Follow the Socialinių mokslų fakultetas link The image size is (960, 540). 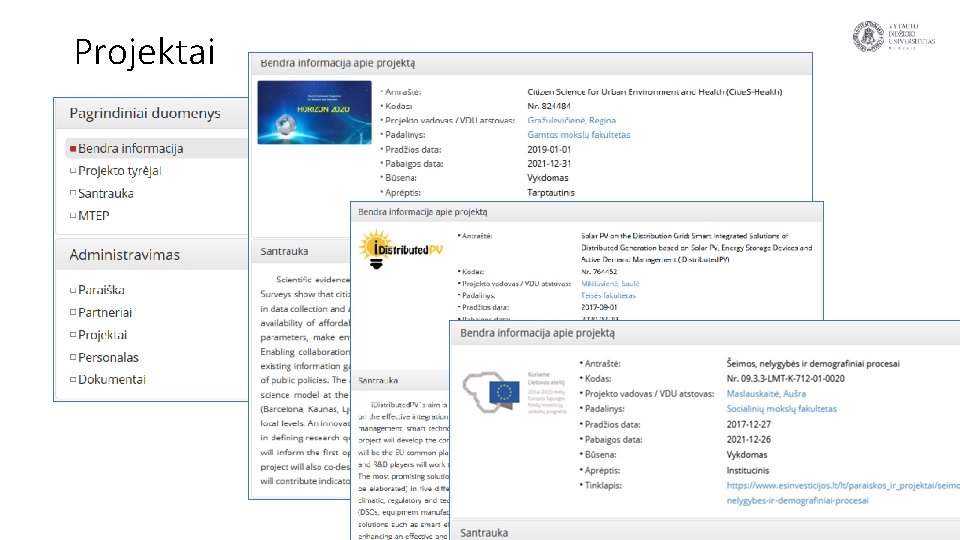point(781,408)
